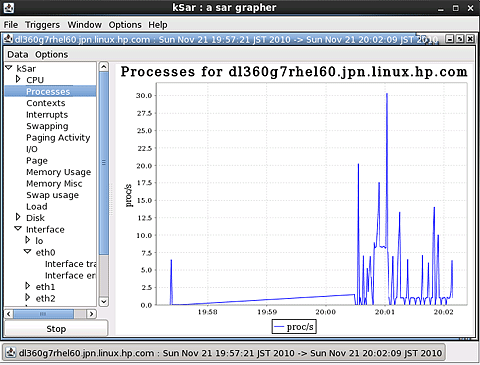This screenshot has height=365, width=480.
Task: Collapse the eth0 interface node
Action: pyautogui.click(x=28, y=252)
